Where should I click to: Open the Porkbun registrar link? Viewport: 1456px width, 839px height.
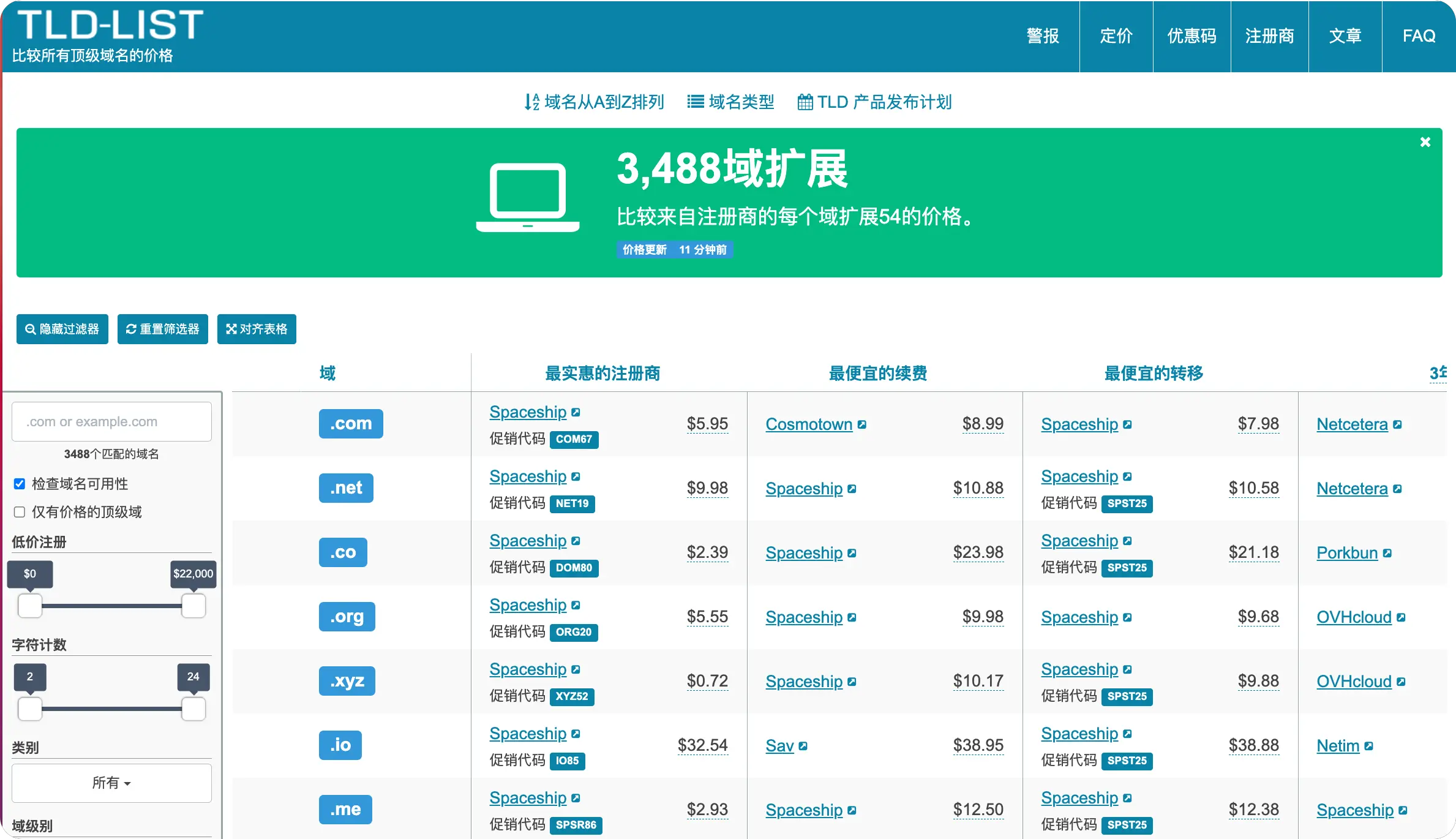[x=1347, y=553]
